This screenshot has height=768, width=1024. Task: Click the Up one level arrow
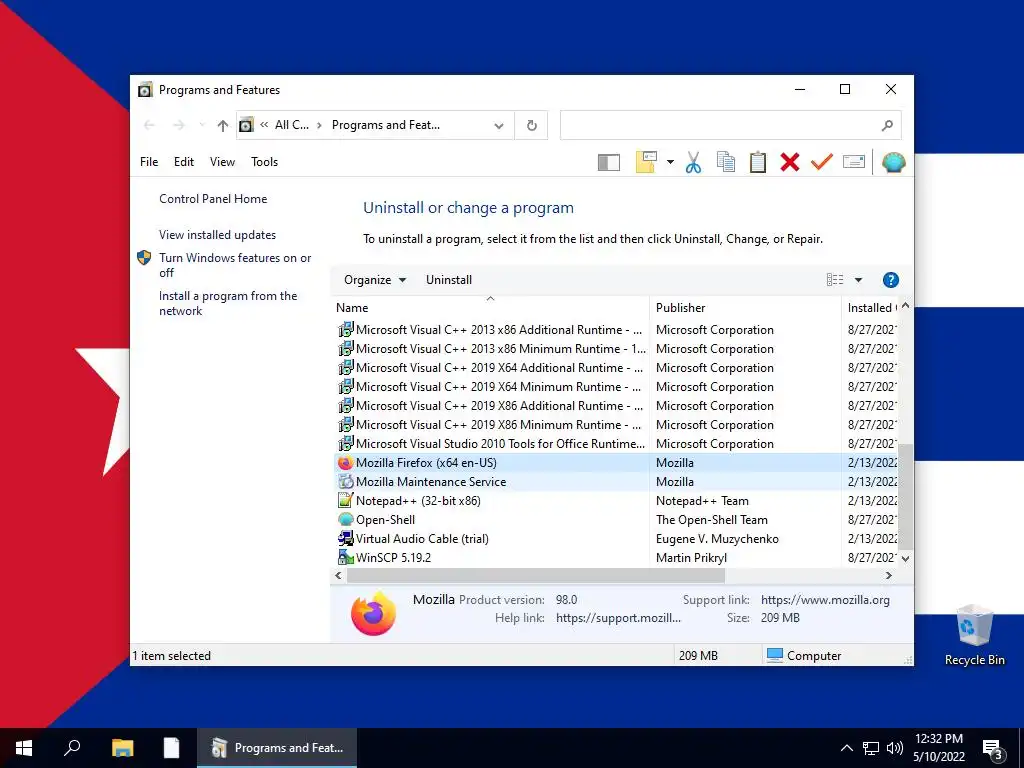pos(223,125)
